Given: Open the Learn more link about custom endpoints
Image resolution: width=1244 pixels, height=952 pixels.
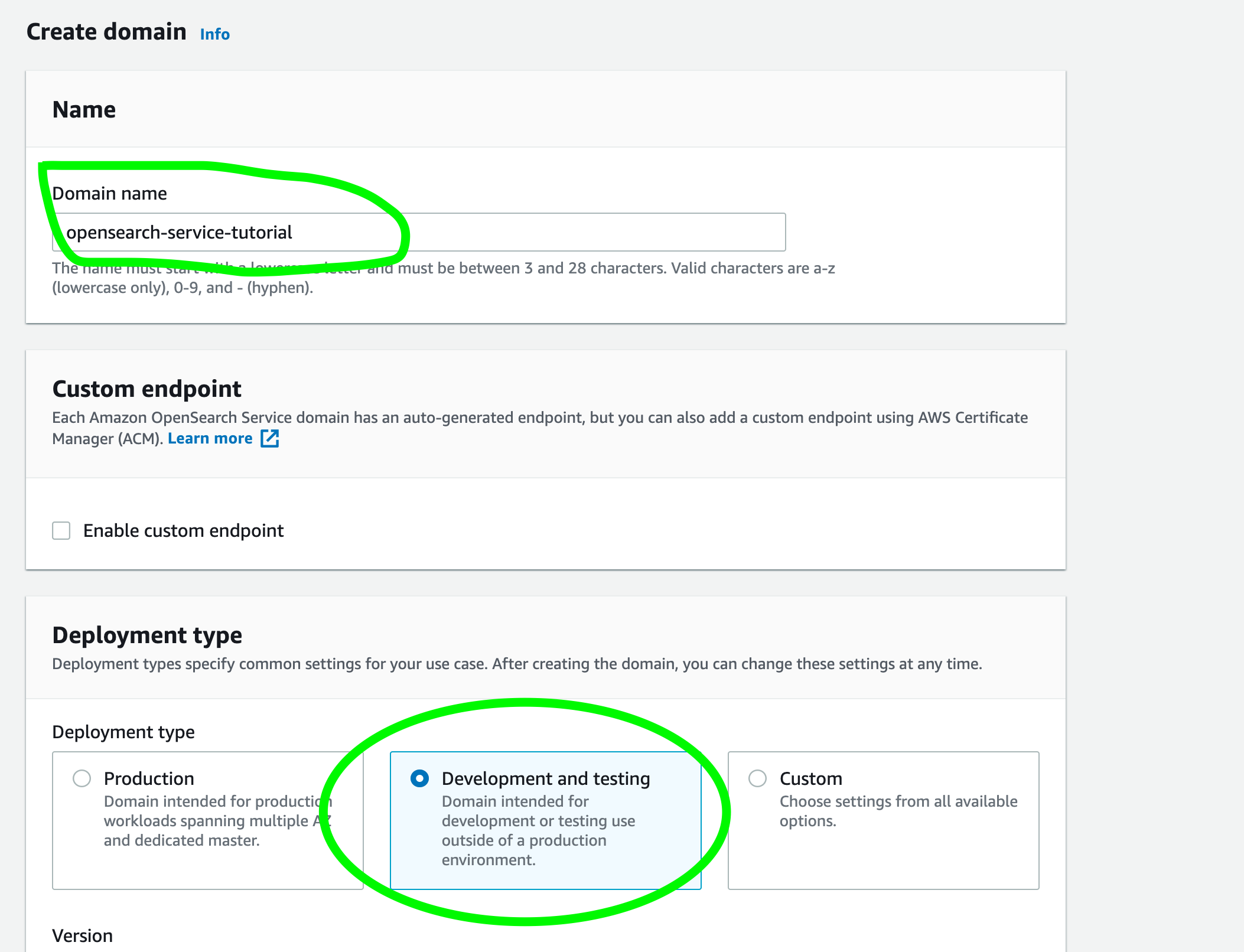Looking at the screenshot, I should (x=210, y=439).
